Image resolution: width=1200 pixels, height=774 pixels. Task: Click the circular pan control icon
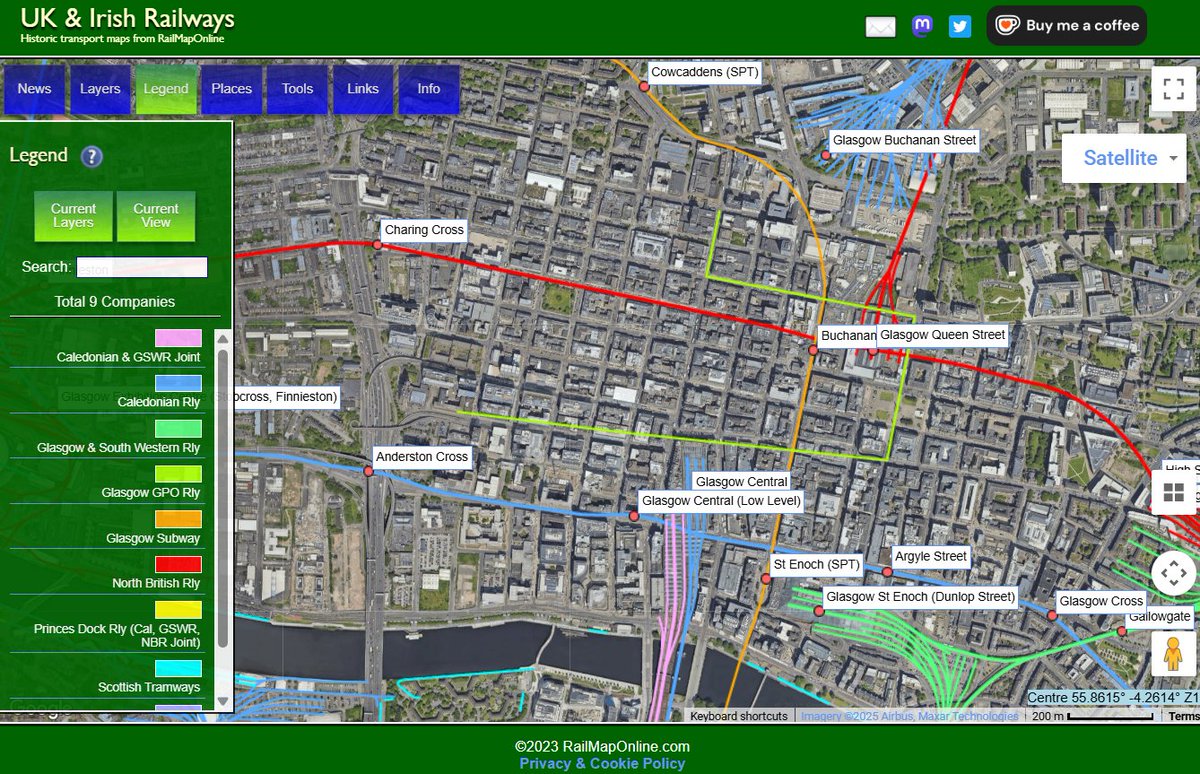click(x=1174, y=573)
